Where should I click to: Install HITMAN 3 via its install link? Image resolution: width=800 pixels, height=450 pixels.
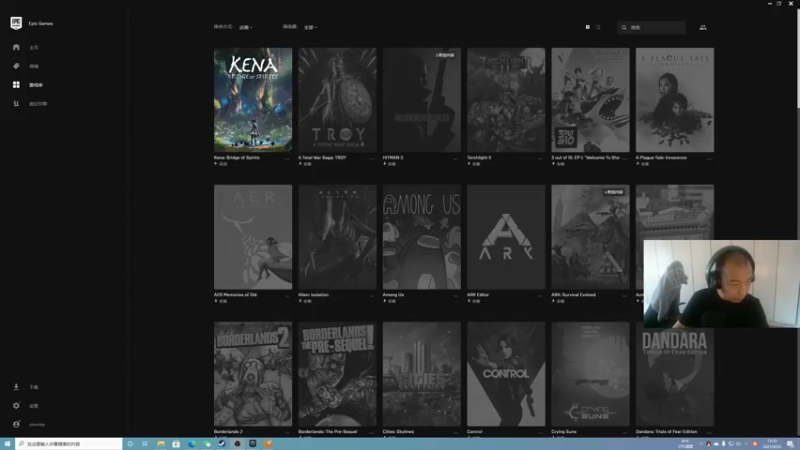click(x=390, y=164)
